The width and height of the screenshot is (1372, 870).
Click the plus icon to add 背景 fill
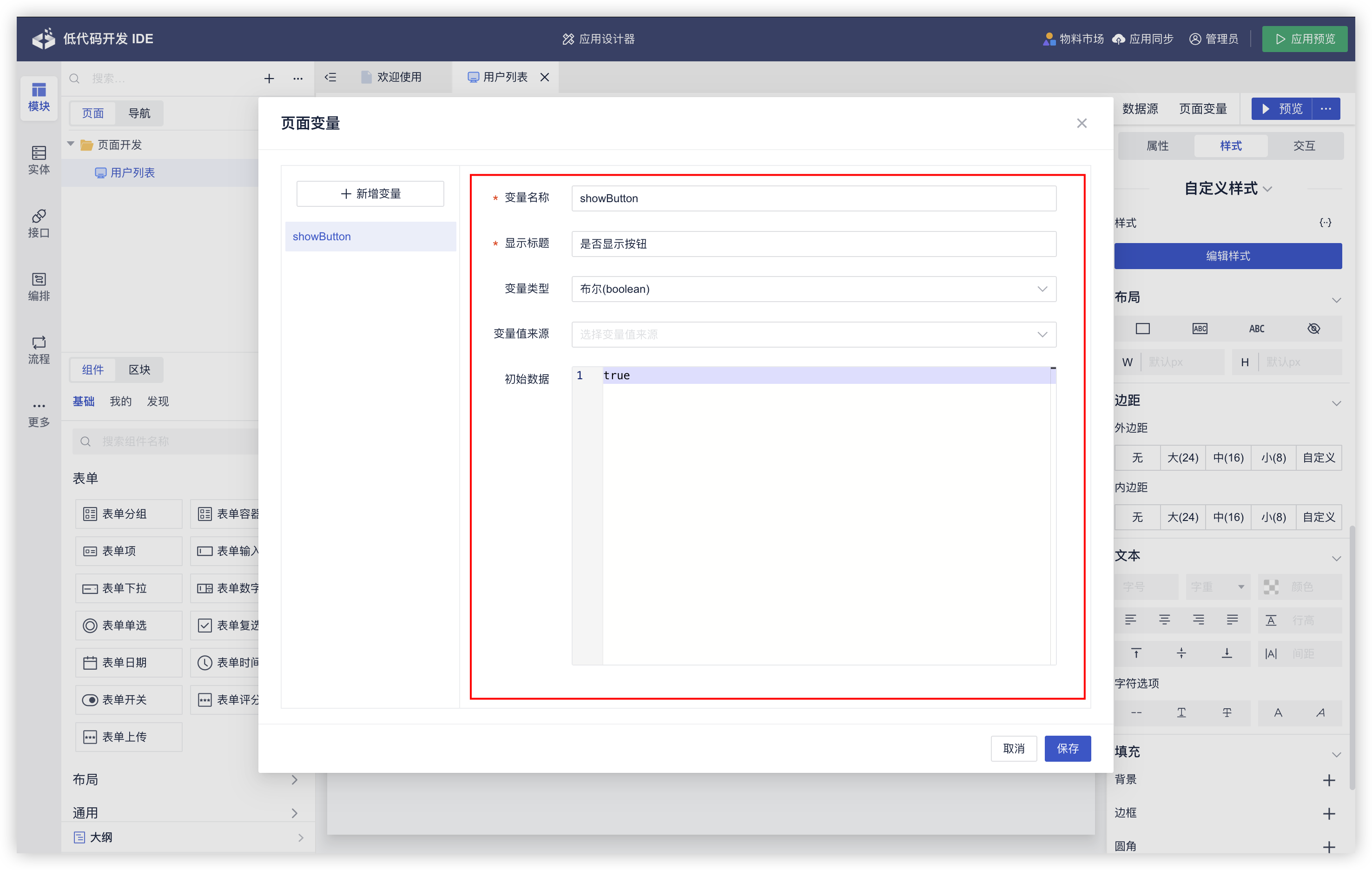coord(1329,780)
